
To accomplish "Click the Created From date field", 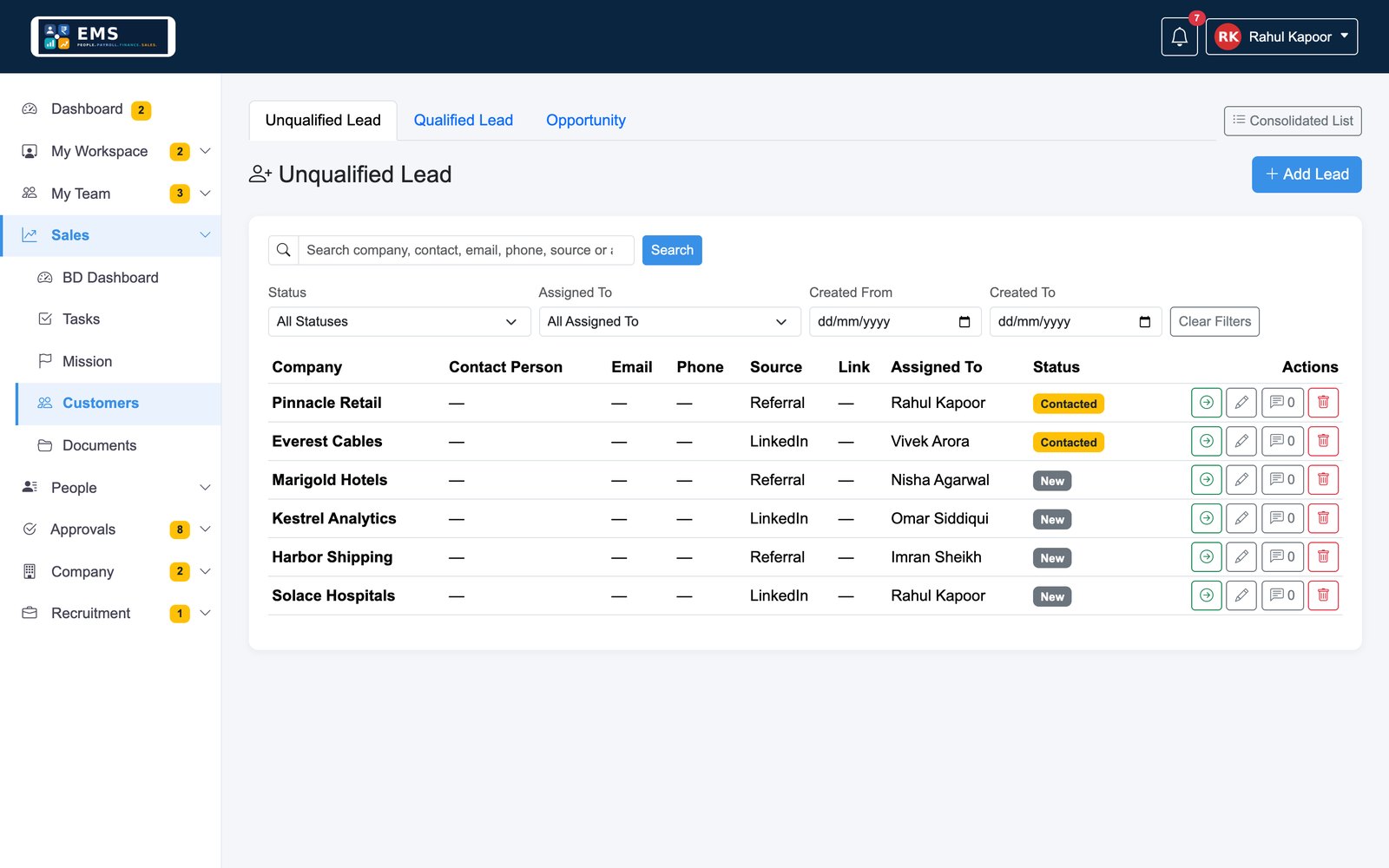I will click(x=895, y=322).
